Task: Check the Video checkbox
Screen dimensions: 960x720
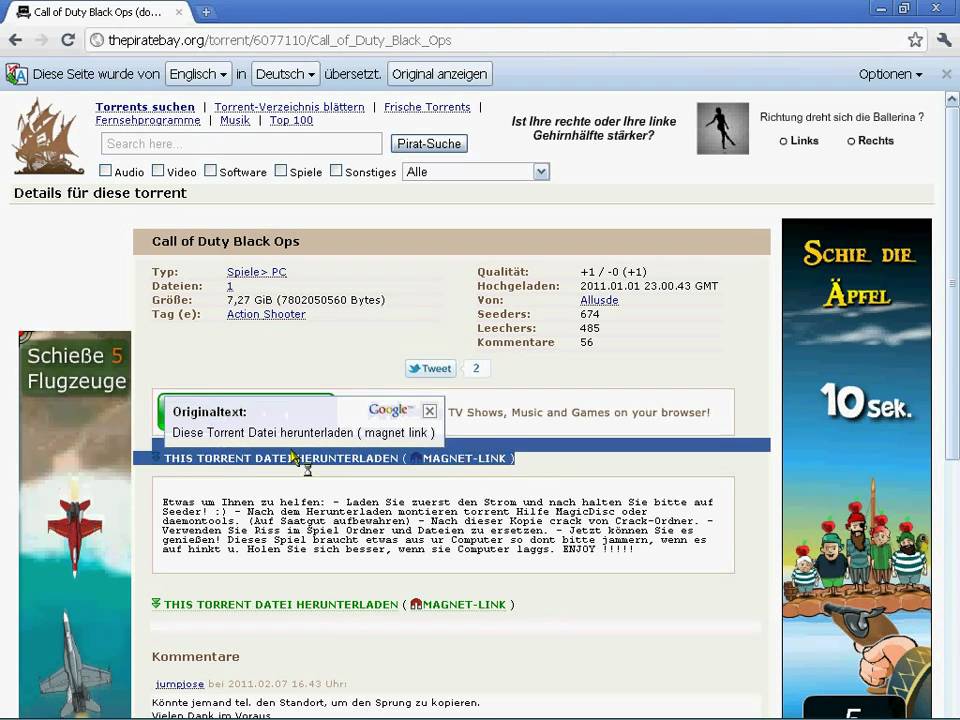Action: click(x=158, y=170)
